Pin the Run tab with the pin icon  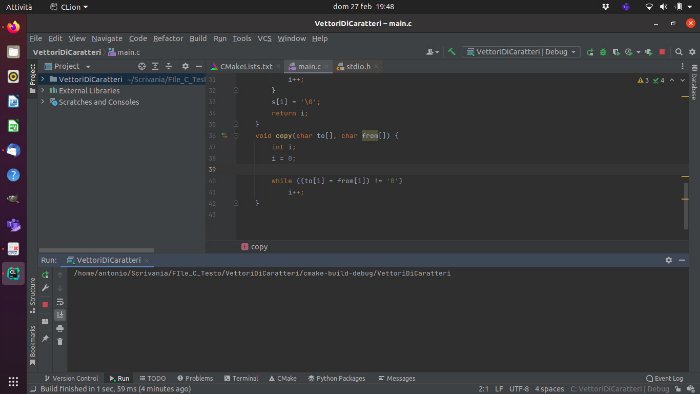[x=45, y=339]
